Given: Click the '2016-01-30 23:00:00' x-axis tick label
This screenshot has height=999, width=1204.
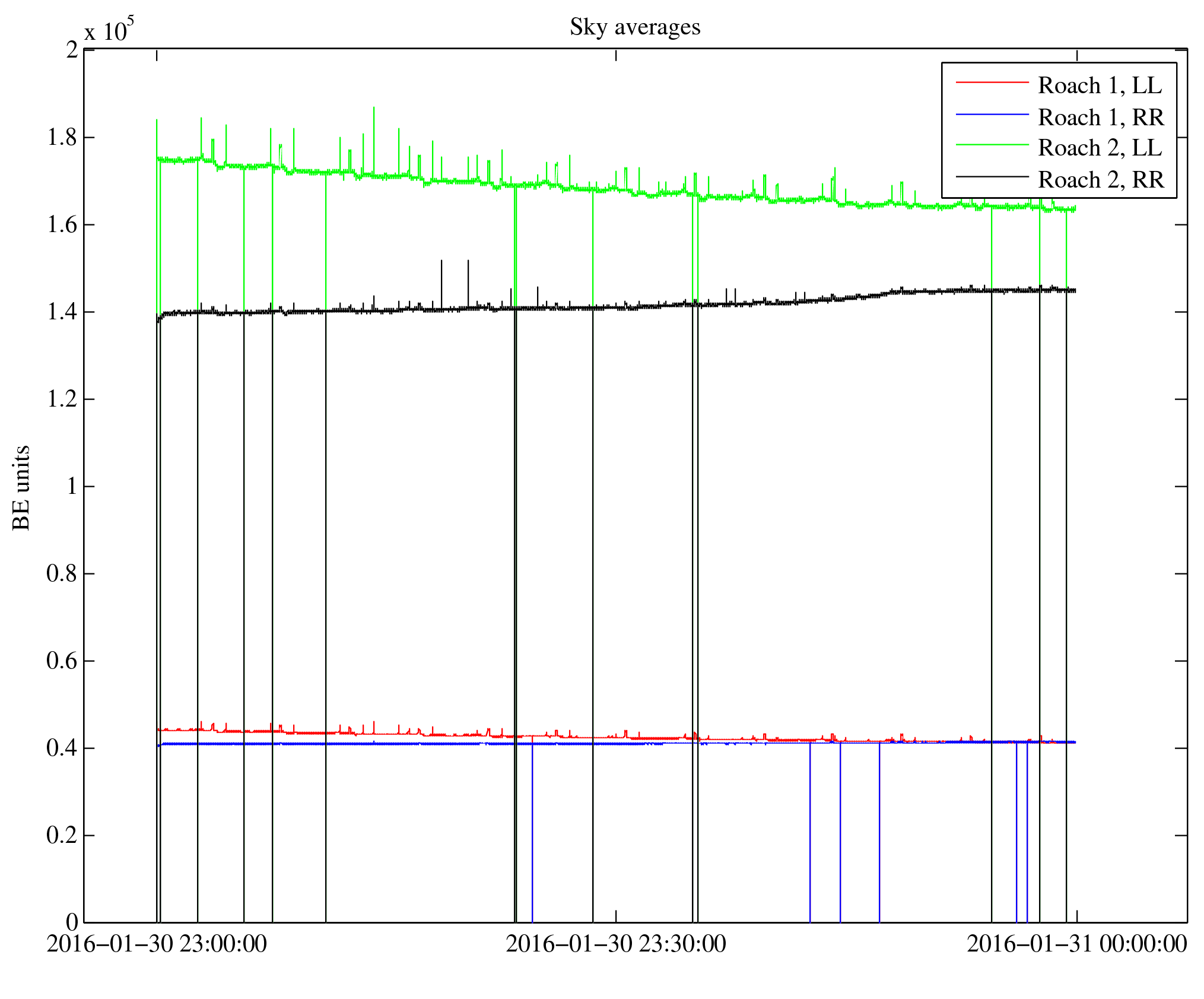Looking at the screenshot, I should pyautogui.click(x=157, y=944).
